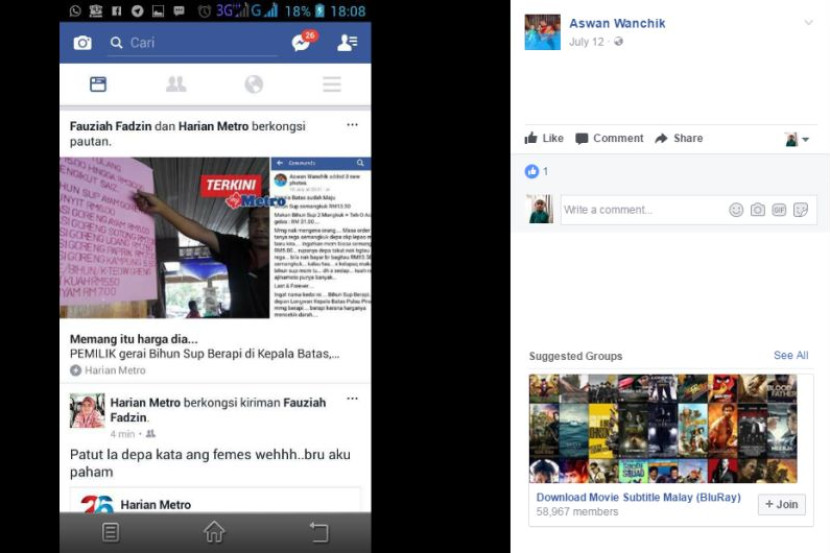Viewport: 830px width, 553px height.
Task: Click the Write a comment field
Action: click(x=640, y=210)
